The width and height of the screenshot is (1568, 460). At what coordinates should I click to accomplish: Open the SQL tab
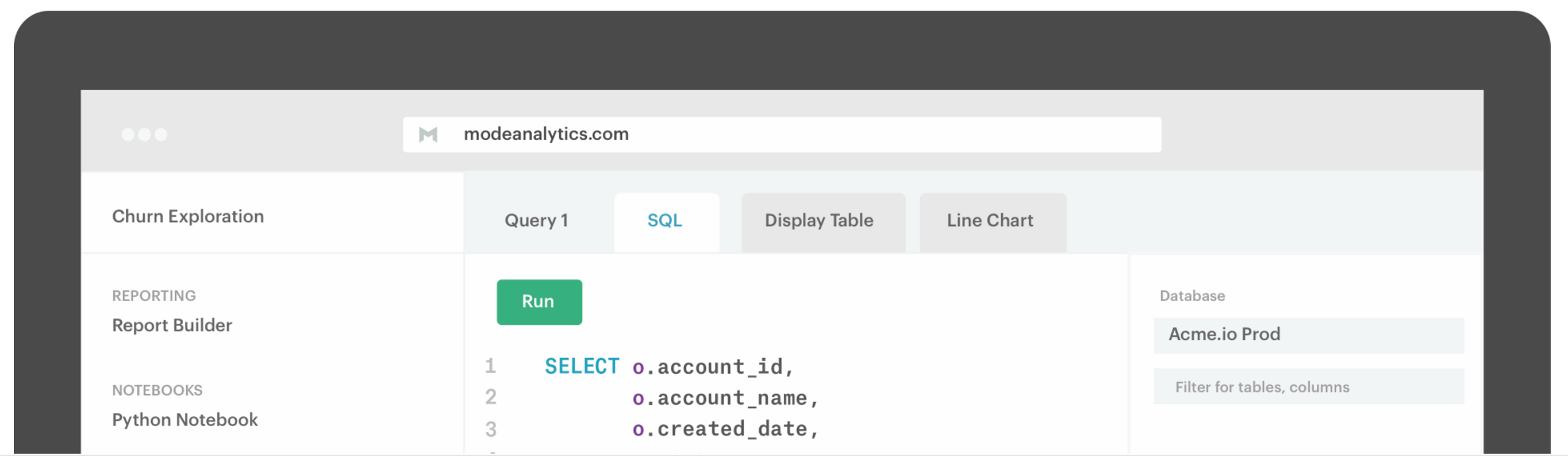coord(665,221)
